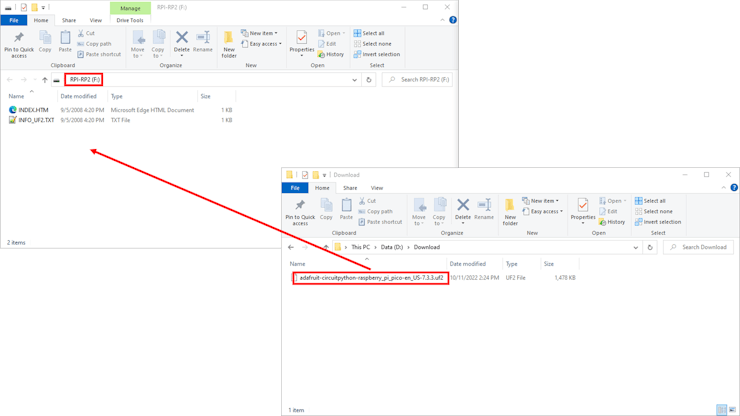Click Paste icon in RPI-RP2 window ribbon
740x416 pixels.
tap(65, 42)
